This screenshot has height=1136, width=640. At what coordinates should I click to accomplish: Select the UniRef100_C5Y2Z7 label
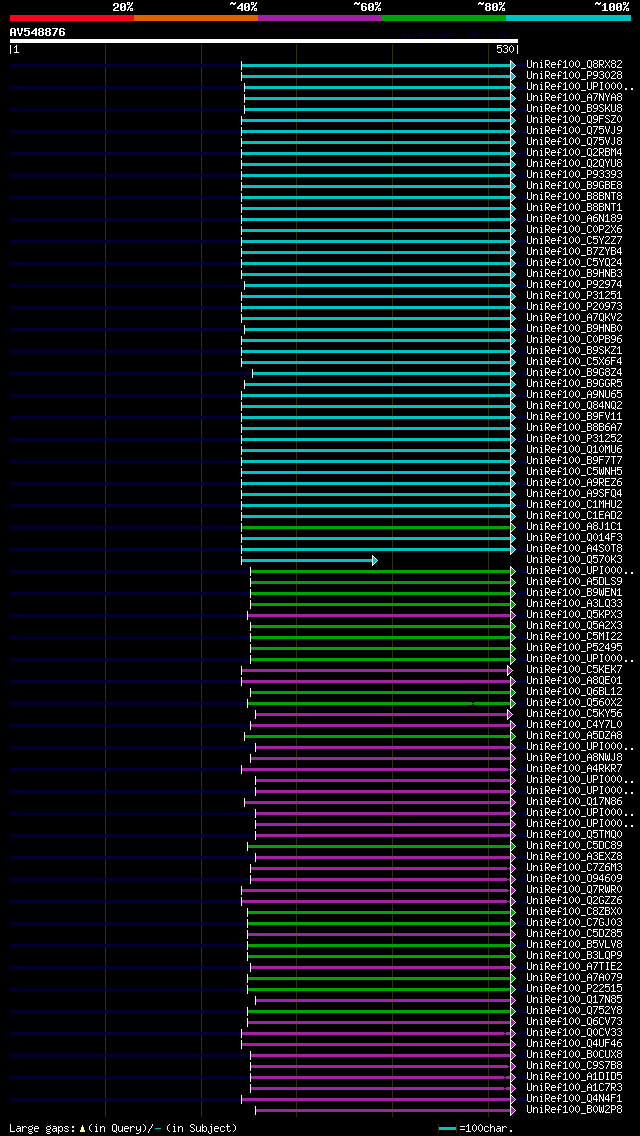point(574,241)
